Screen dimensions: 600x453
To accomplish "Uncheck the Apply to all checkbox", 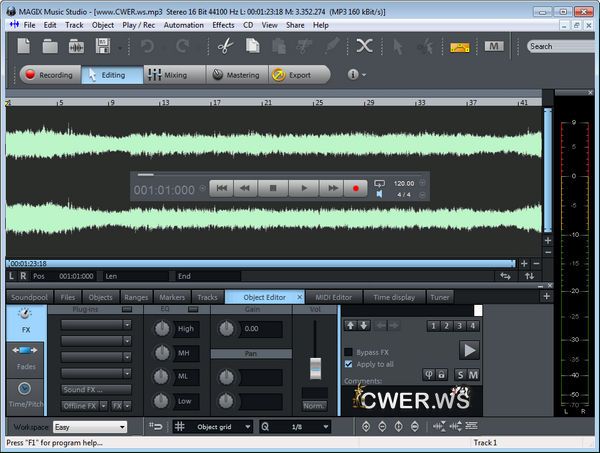I will point(348,364).
